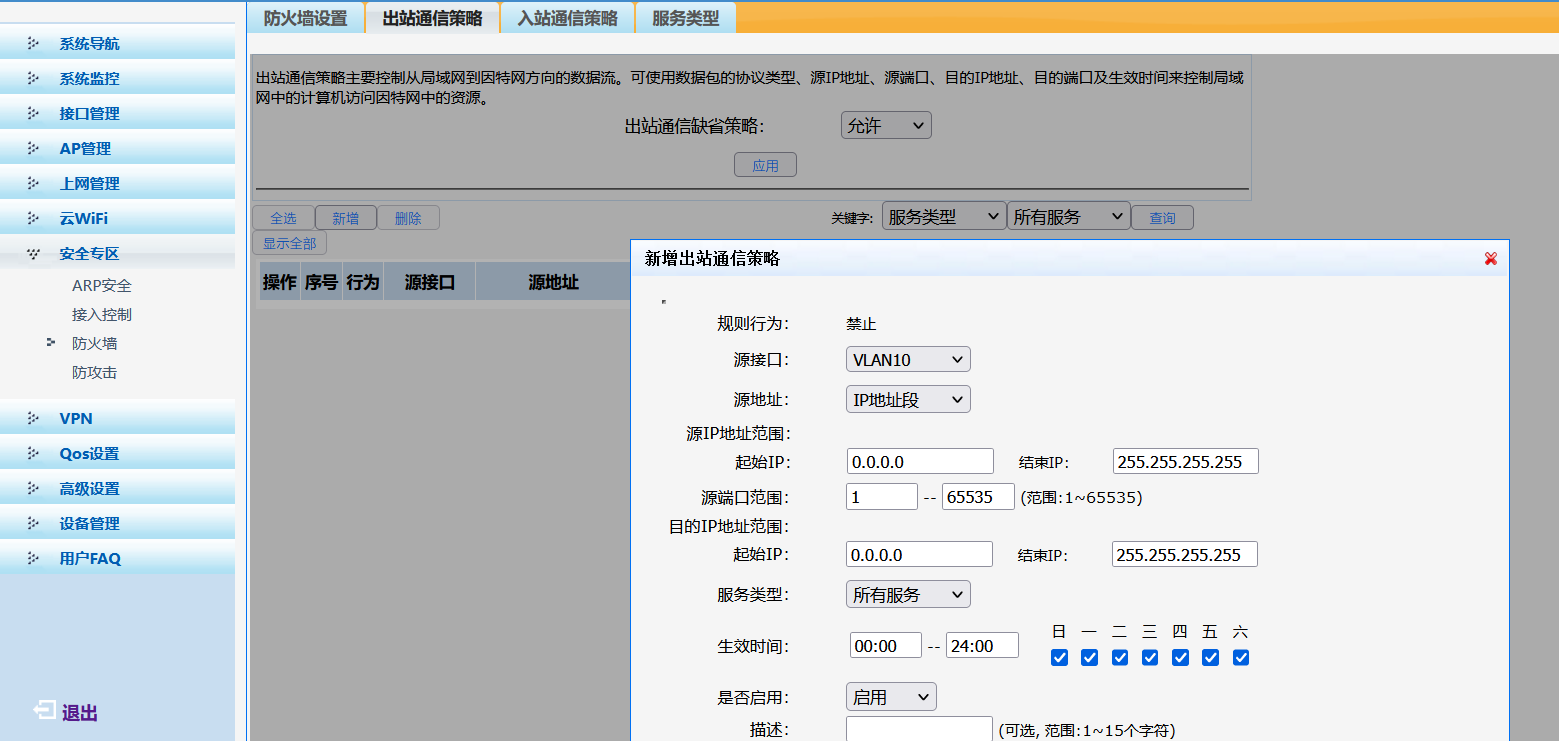1559x741 pixels.
Task: Click the arrow icon next to VPN
Action: coord(34,418)
